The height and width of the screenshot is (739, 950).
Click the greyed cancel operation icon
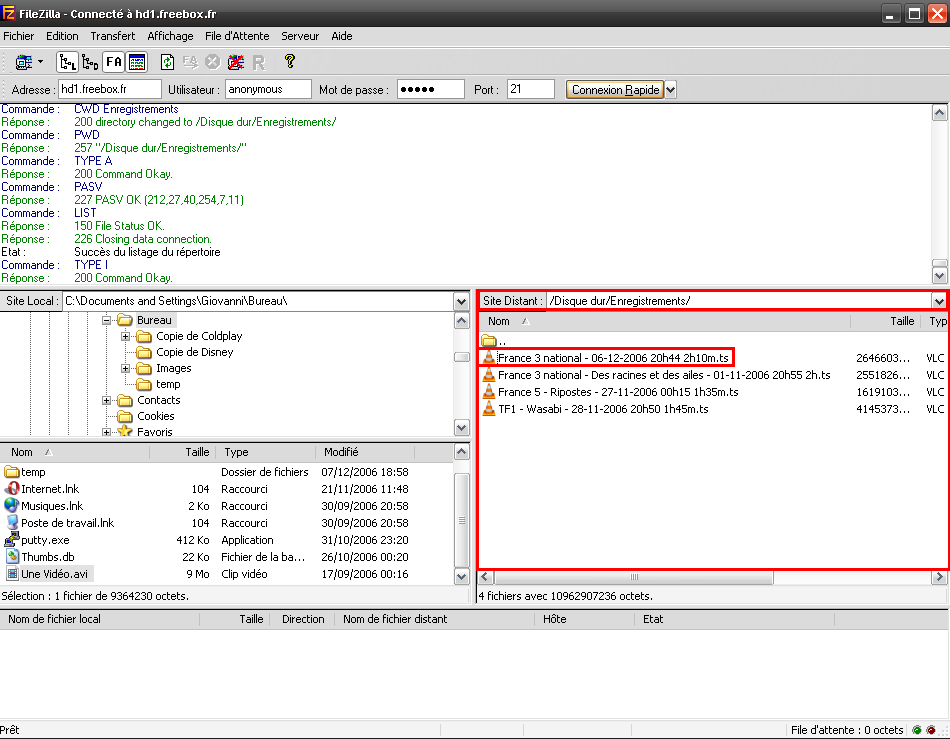[x=213, y=62]
